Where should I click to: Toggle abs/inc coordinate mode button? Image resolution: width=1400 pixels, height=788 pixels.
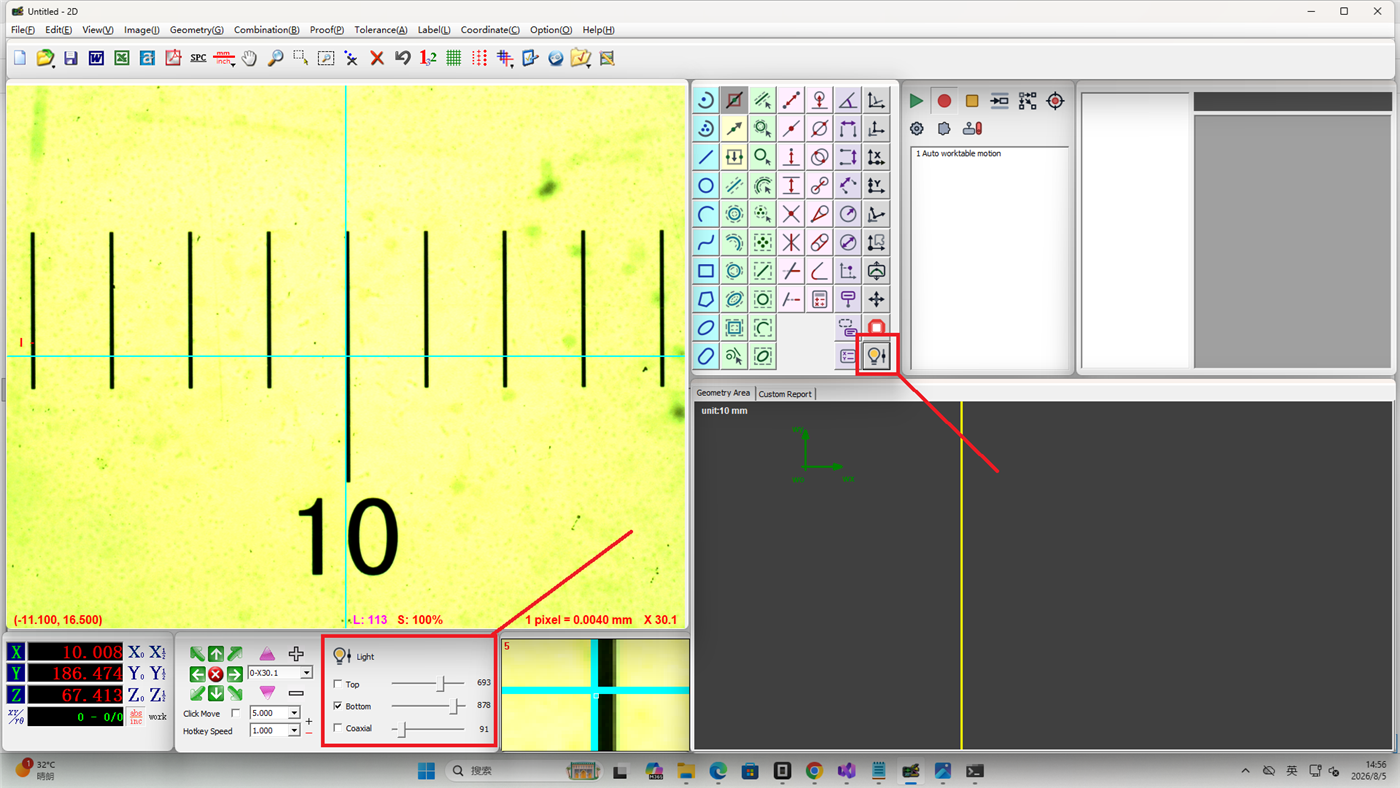click(x=137, y=716)
